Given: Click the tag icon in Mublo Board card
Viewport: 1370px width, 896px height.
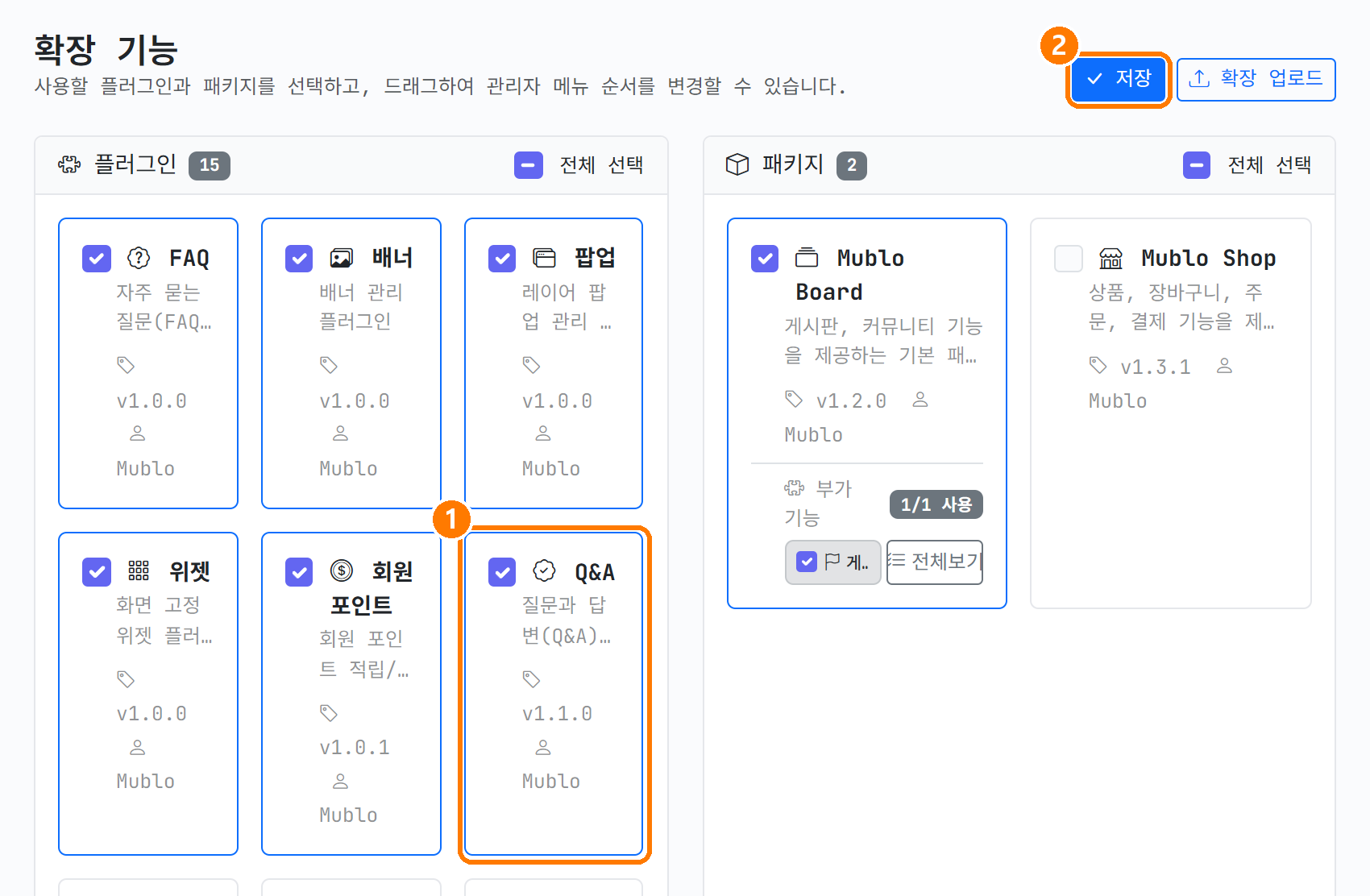Looking at the screenshot, I should pyautogui.click(x=794, y=399).
